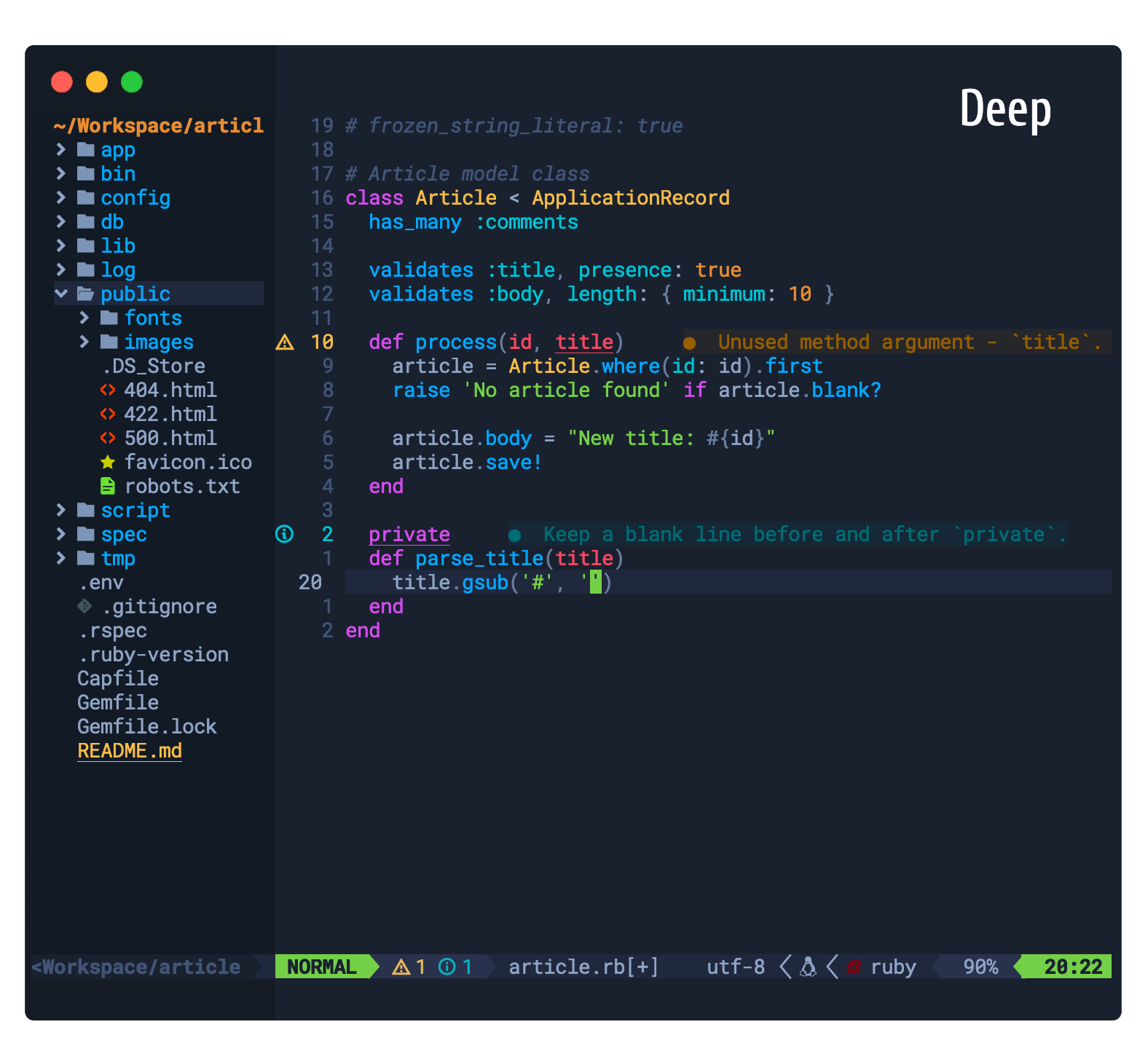Click the NORMAL mode indicator
Image resolution: width=1148 pixels, height=1062 pixels.
pyautogui.click(x=321, y=967)
